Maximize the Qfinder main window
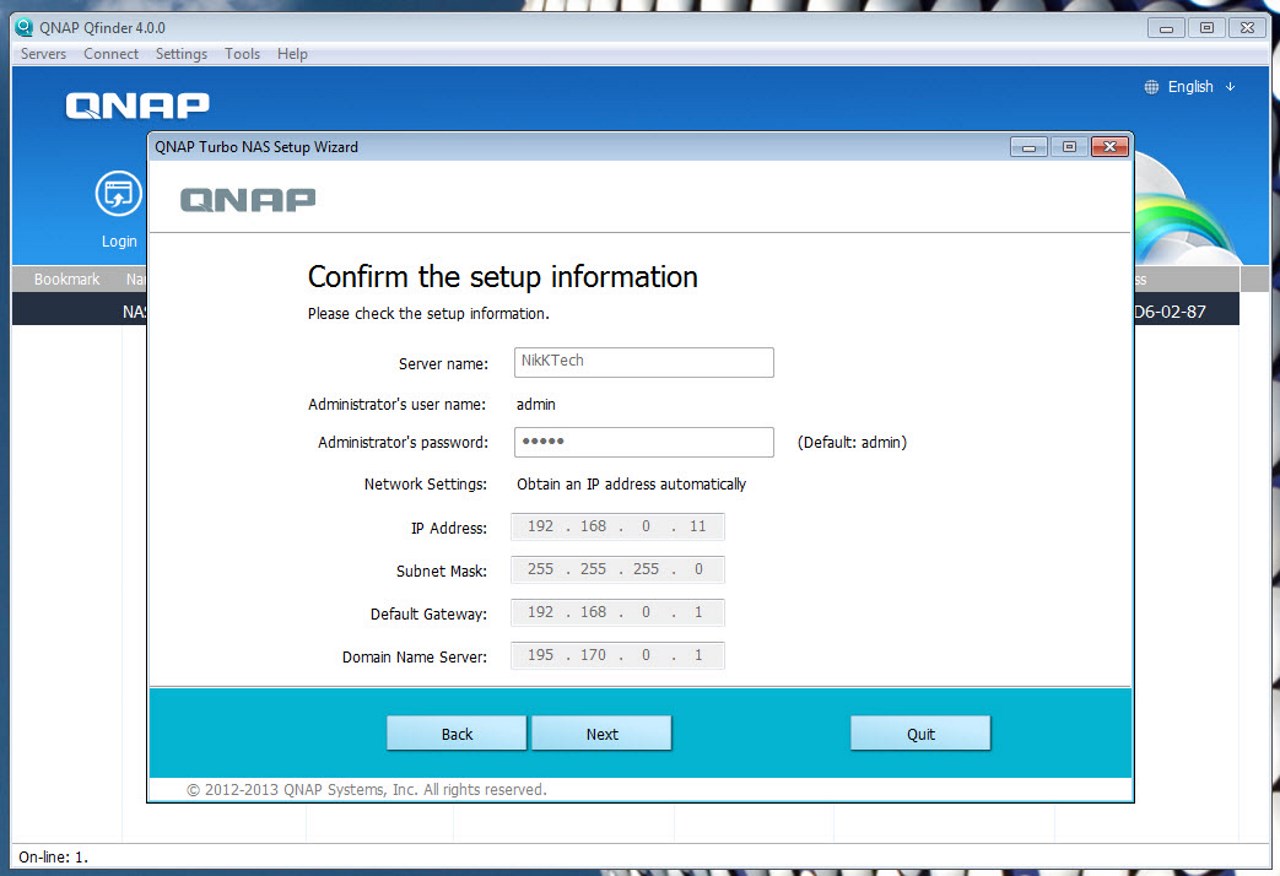The image size is (1280, 876). 1207,28
